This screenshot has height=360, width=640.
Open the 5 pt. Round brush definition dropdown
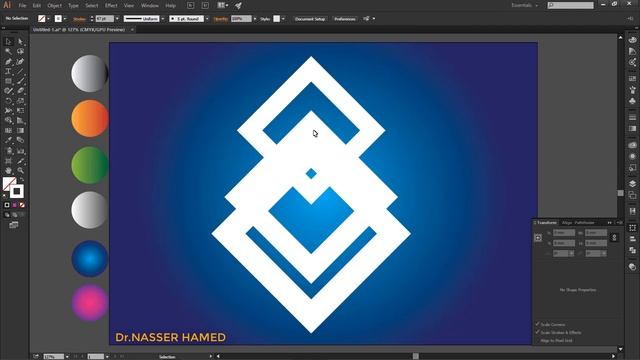pos(207,19)
